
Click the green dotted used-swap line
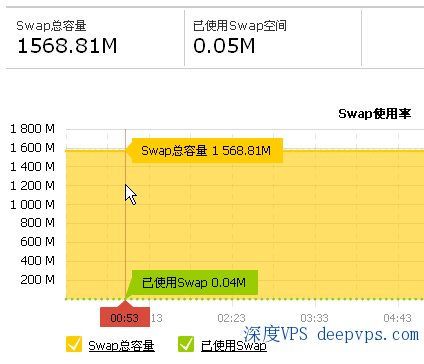[245, 299]
